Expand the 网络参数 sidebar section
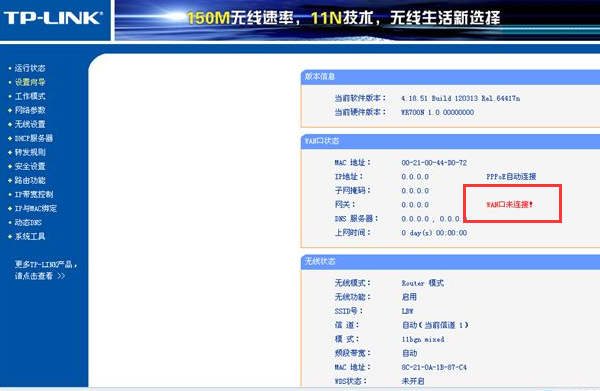This screenshot has height=391, width=600. 30,110
